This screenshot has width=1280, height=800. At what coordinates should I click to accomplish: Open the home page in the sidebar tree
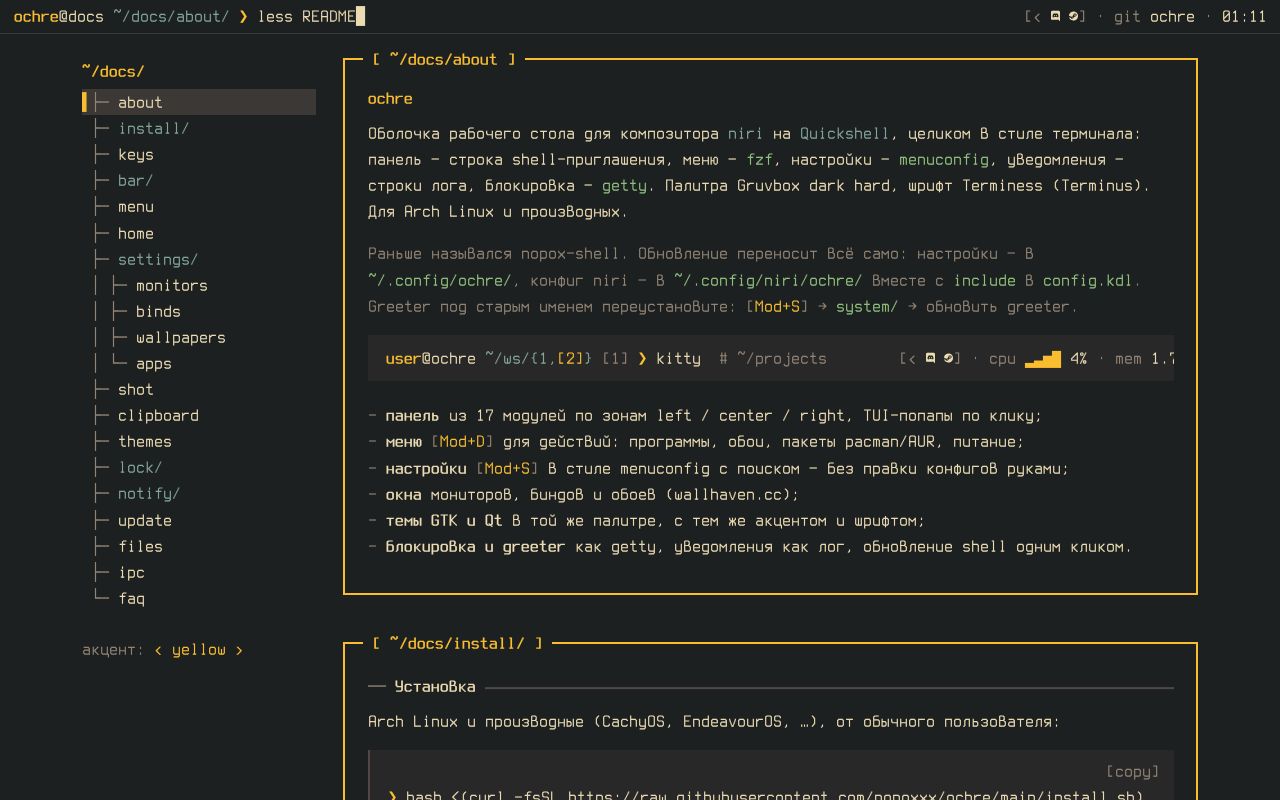click(x=136, y=233)
